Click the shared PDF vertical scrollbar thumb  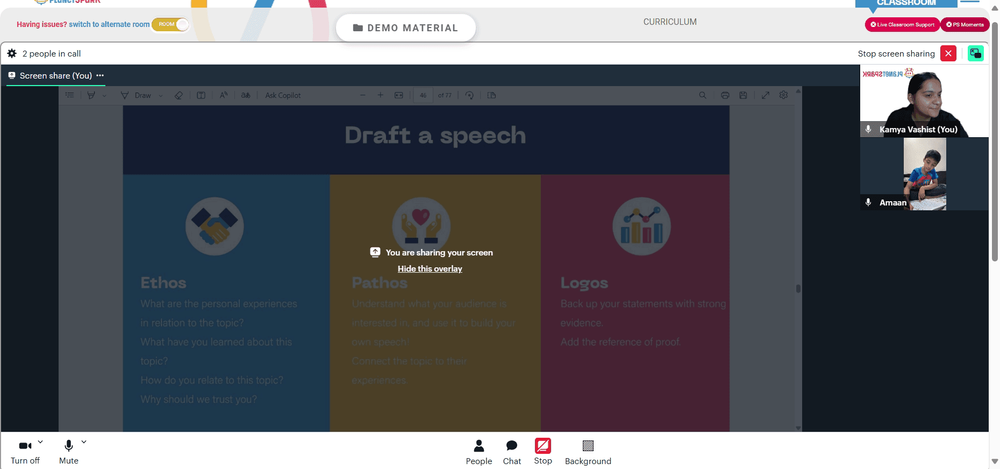click(x=798, y=288)
